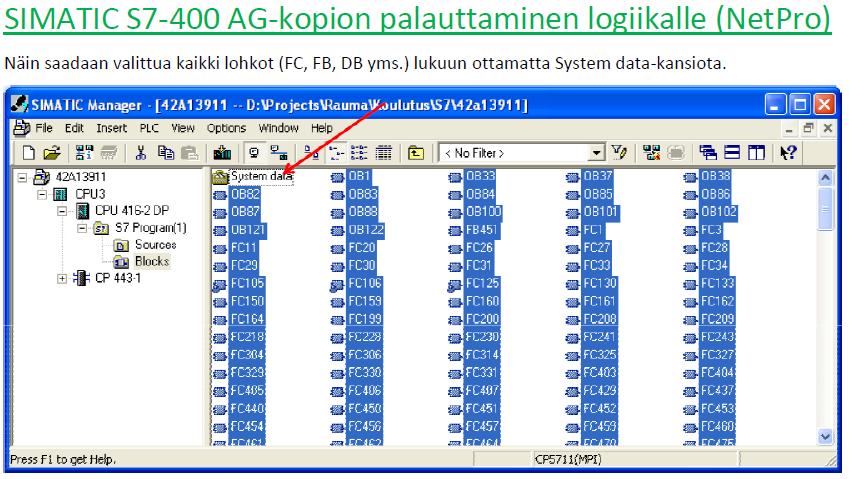Click the context Help arrow-question icon
The height and width of the screenshot is (479, 849).
[x=788, y=153]
